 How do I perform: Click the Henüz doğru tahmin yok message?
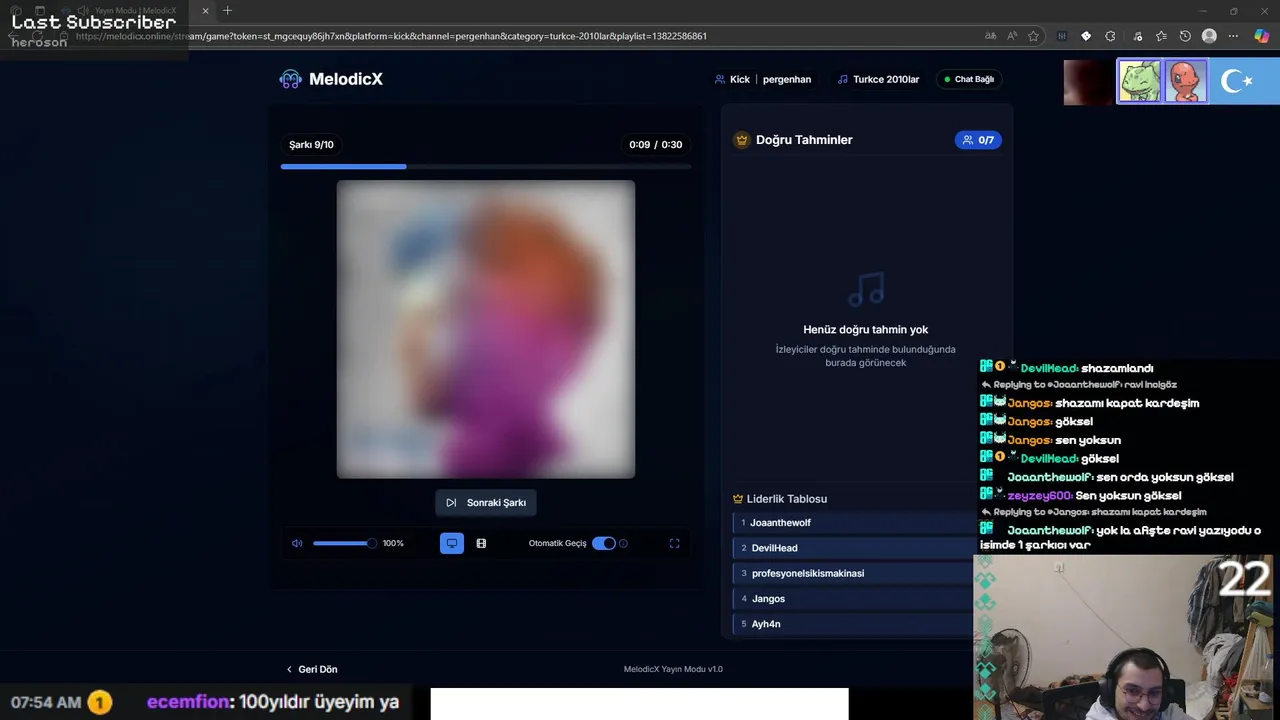point(866,329)
